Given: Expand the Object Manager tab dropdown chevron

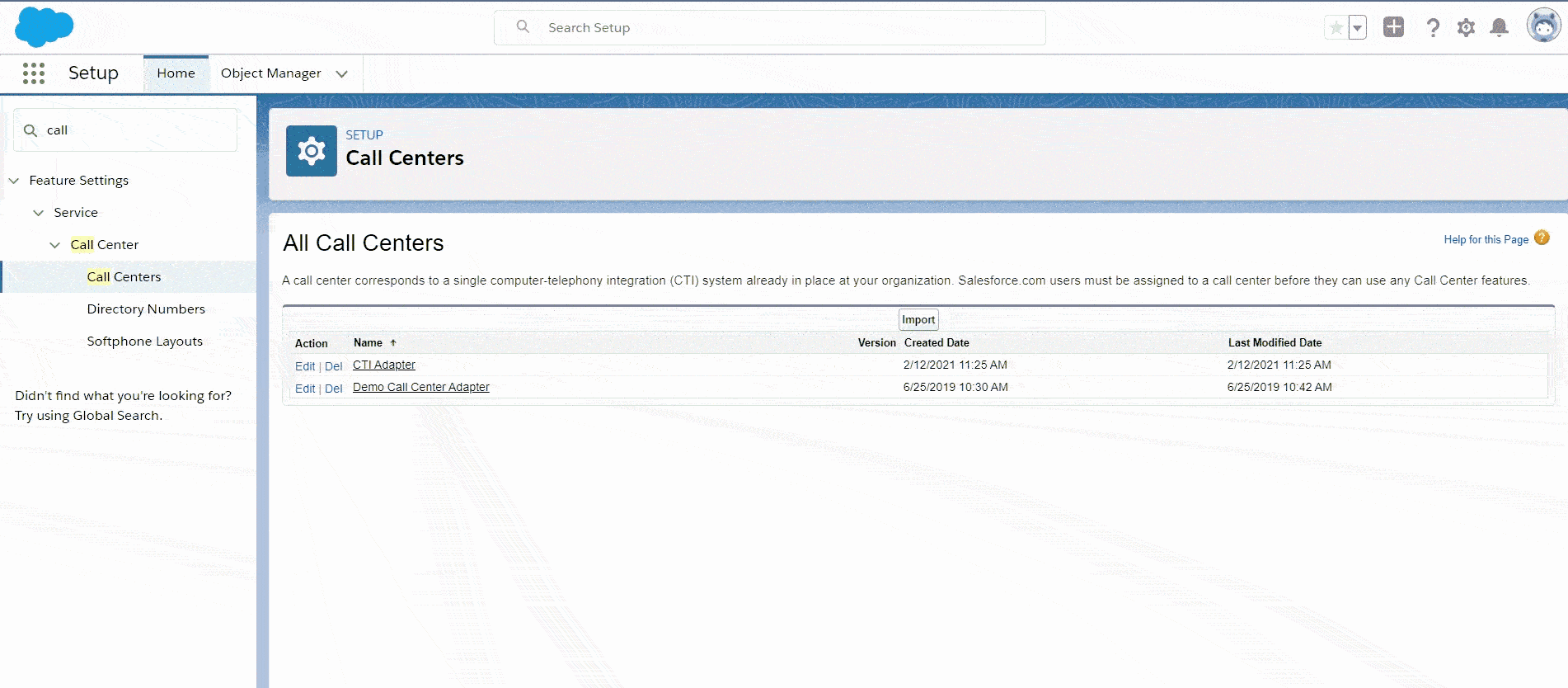Looking at the screenshot, I should click(x=341, y=74).
